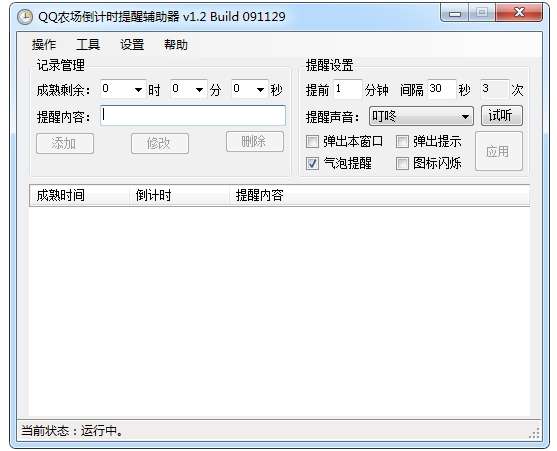This screenshot has width=557, height=451.
Task: Click the clock app icon in title bar
Action: tap(25, 17)
